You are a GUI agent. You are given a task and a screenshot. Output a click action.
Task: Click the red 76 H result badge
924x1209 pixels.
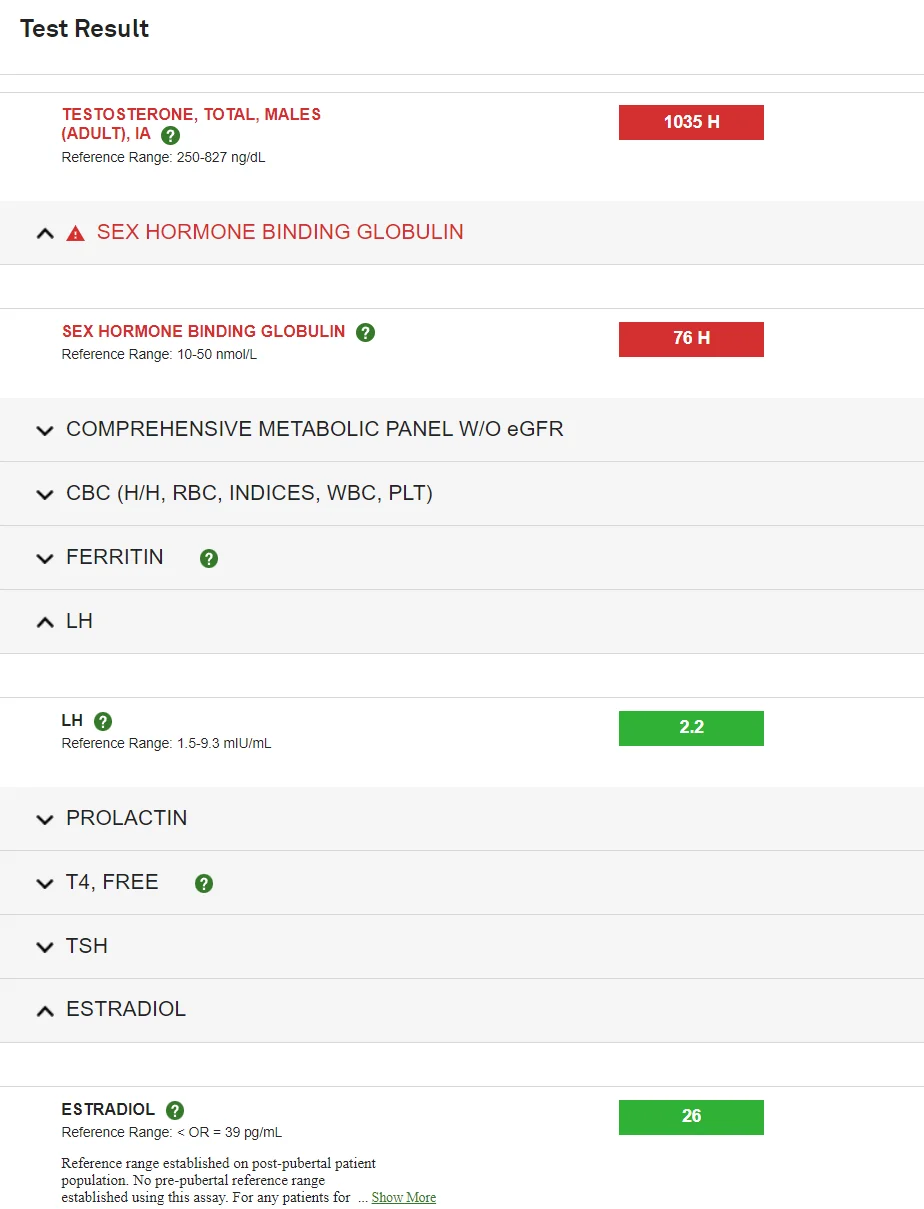tap(691, 339)
